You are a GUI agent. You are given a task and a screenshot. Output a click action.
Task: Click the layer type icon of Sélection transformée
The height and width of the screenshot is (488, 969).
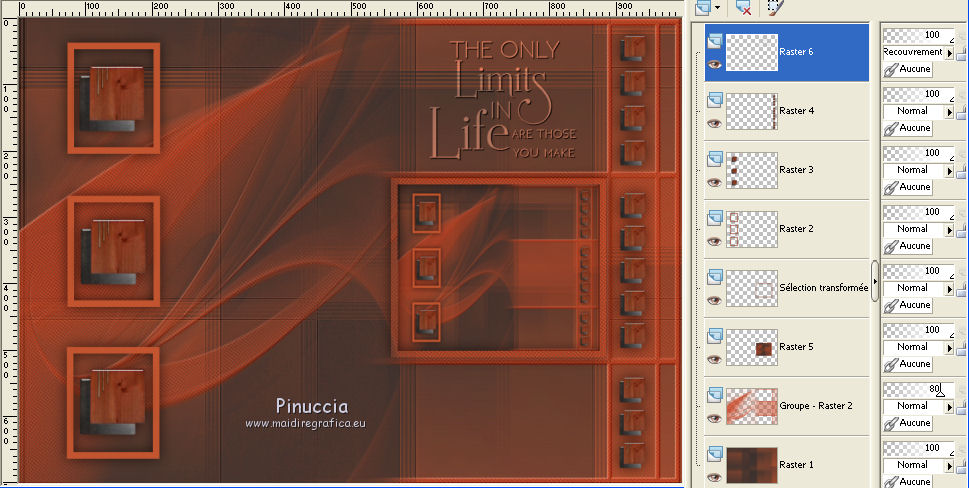pyautogui.click(x=714, y=277)
